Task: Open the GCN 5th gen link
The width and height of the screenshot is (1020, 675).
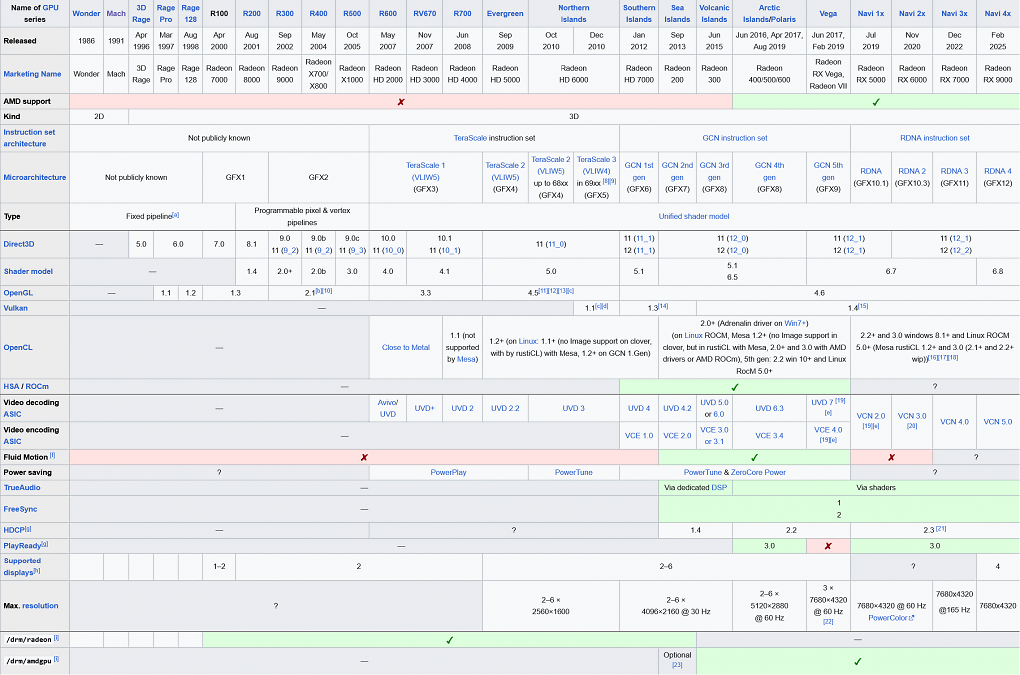Action: coord(828,171)
